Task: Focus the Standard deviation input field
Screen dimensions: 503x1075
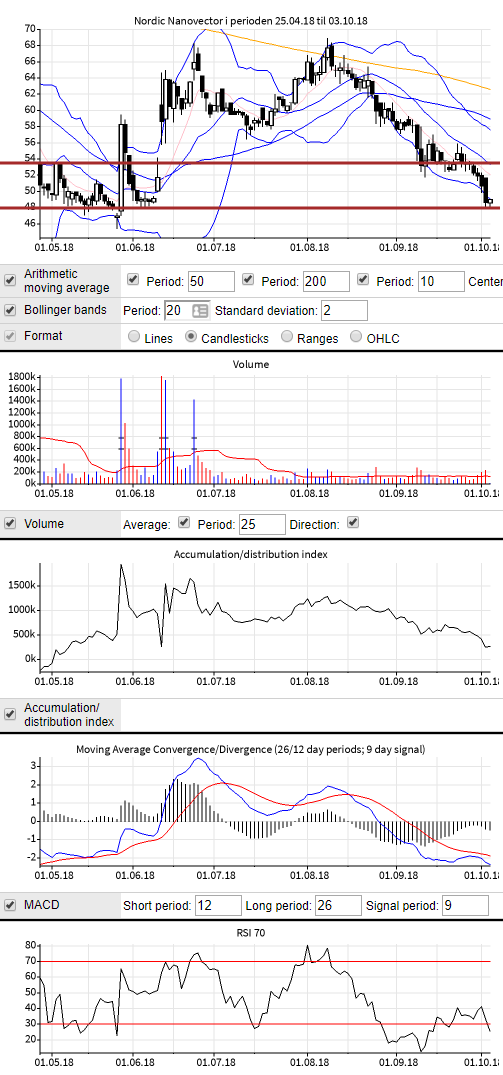Action: 344,311
